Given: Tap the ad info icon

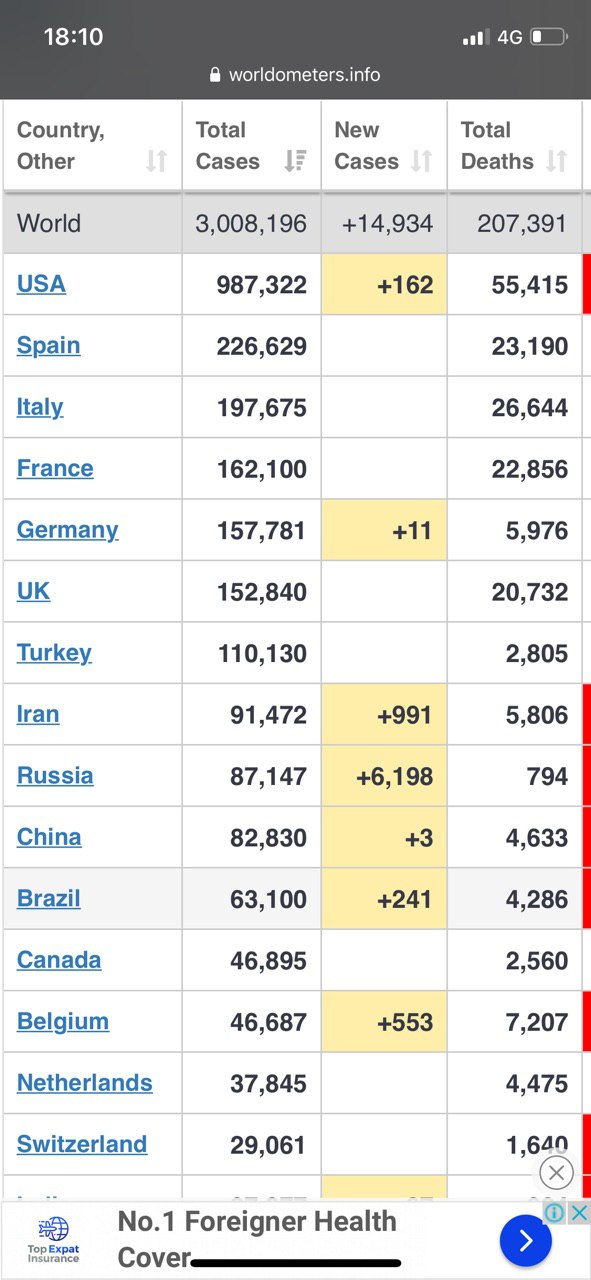Looking at the screenshot, I should 554,1213.
